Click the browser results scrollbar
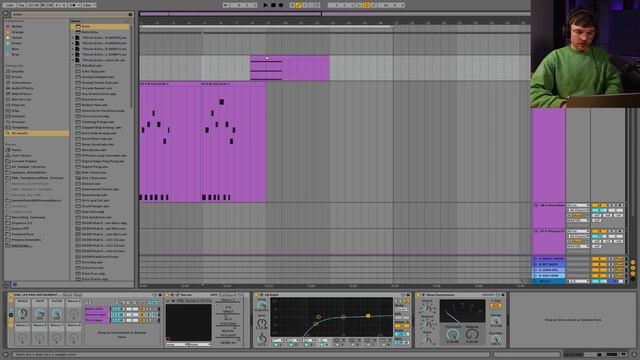 pyautogui.click(x=131, y=67)
